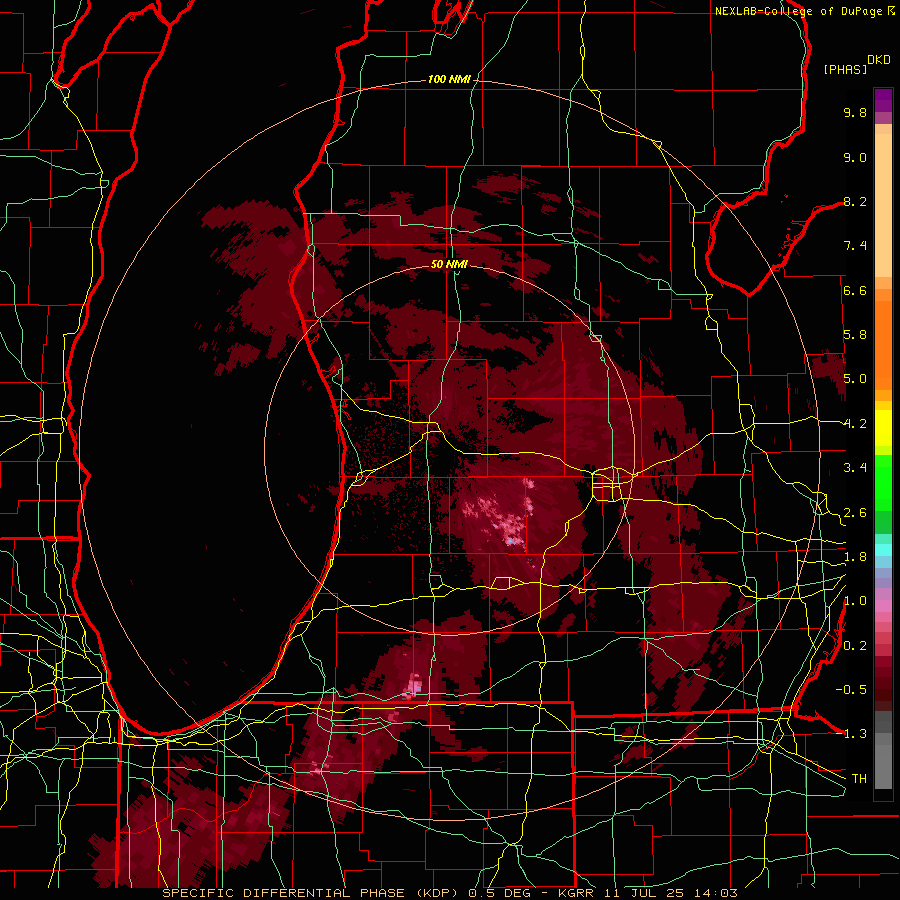Viewport: 900px width, 900px height.
Task: Click the "1.8" legend scale value
Action: (x=855, y=557)
